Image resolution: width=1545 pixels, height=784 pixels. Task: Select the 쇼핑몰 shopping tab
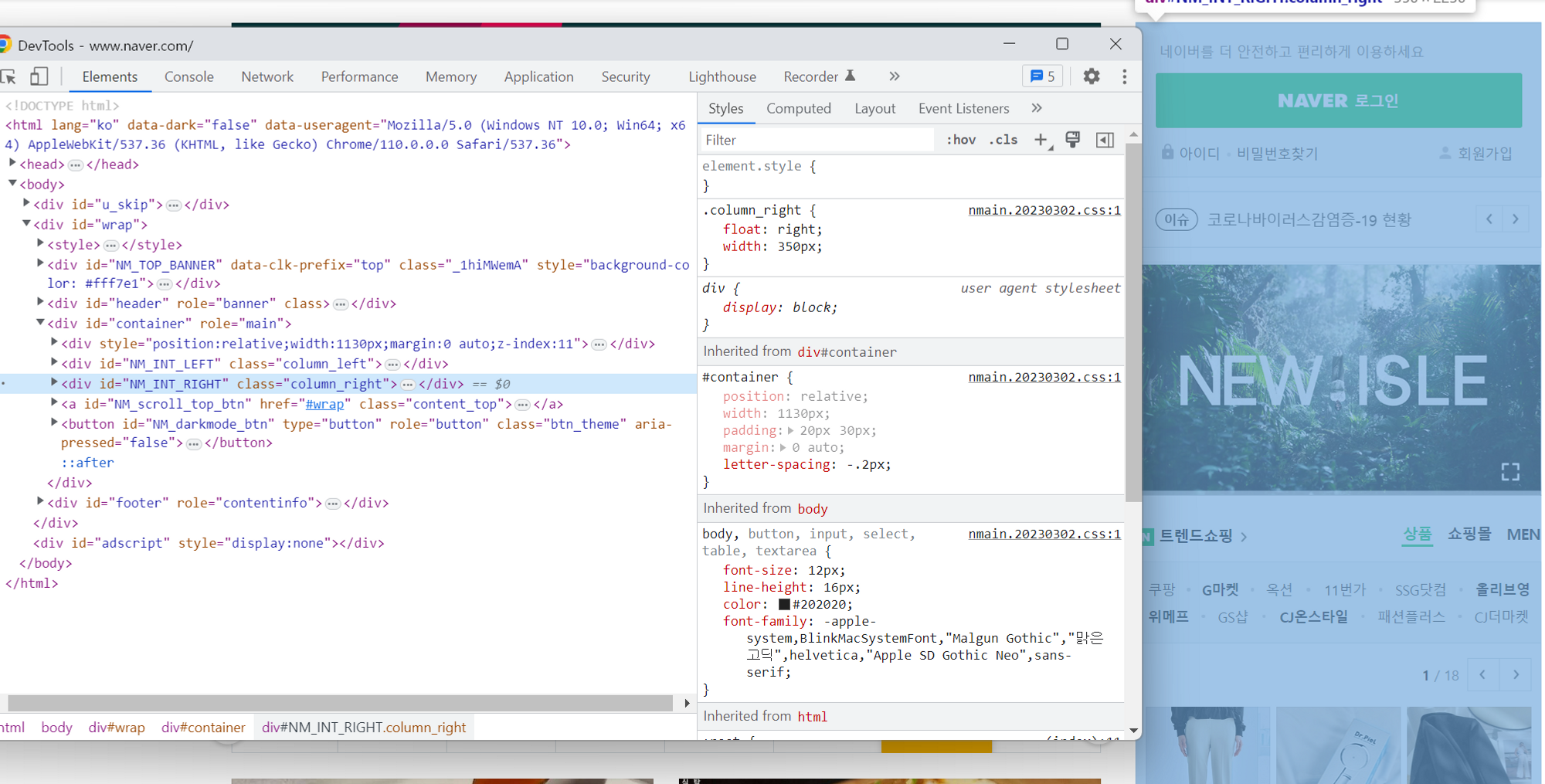click(1469, 535)
